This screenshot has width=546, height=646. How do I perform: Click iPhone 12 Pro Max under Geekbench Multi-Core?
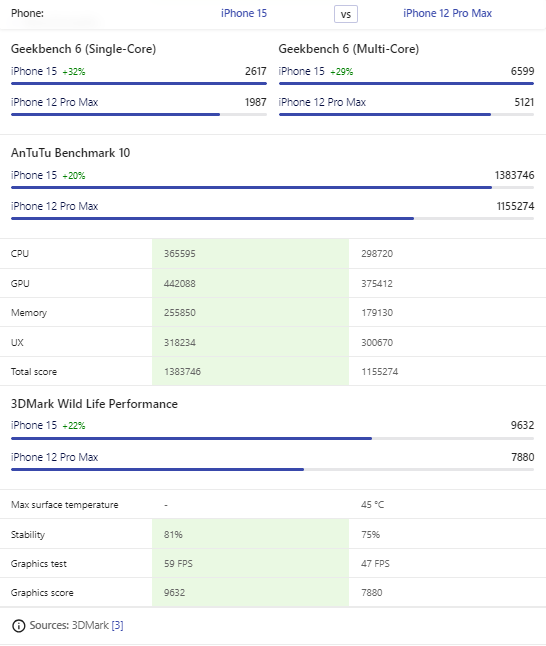(322, 102)
